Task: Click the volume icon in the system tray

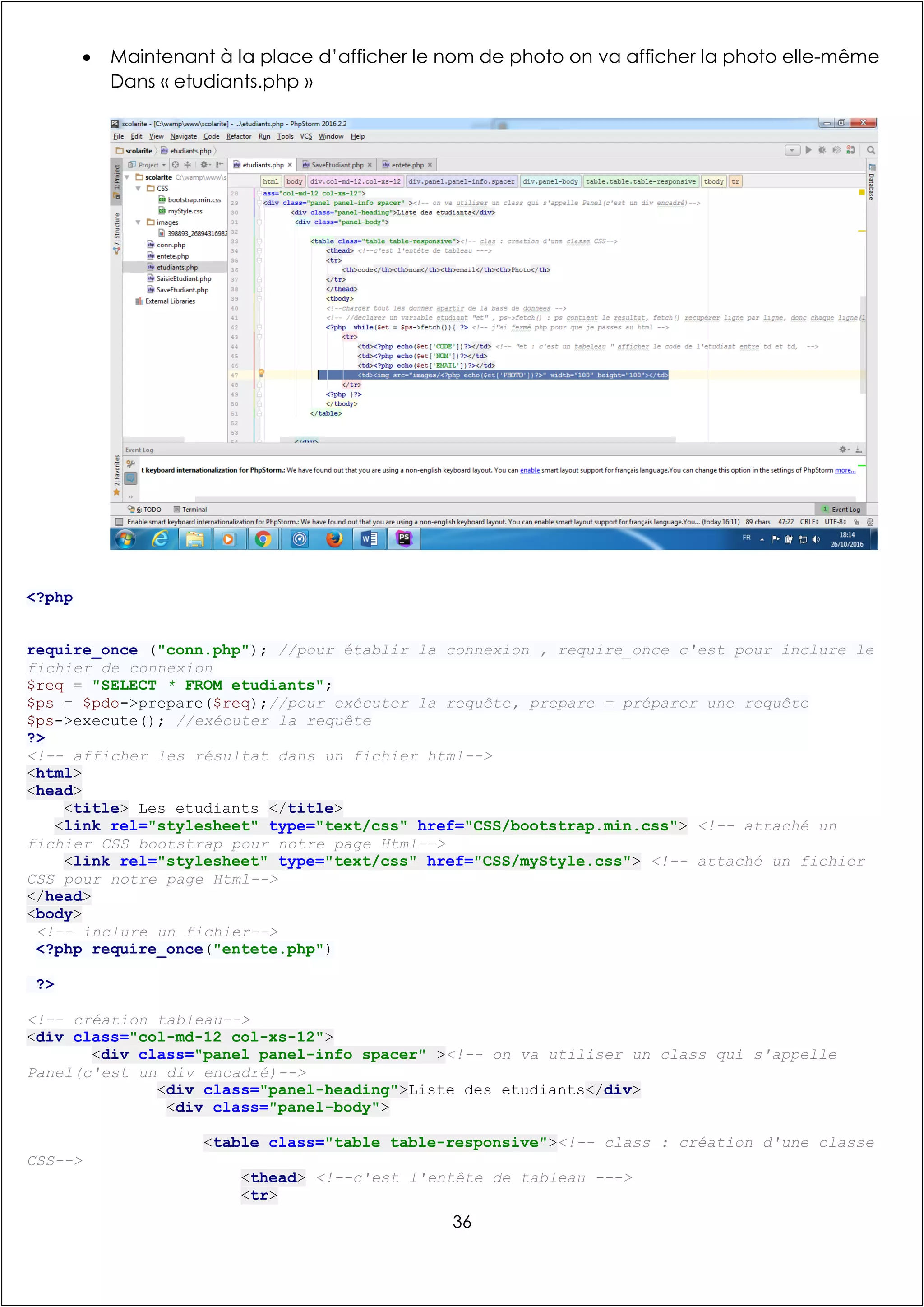Action: point(817,539)
